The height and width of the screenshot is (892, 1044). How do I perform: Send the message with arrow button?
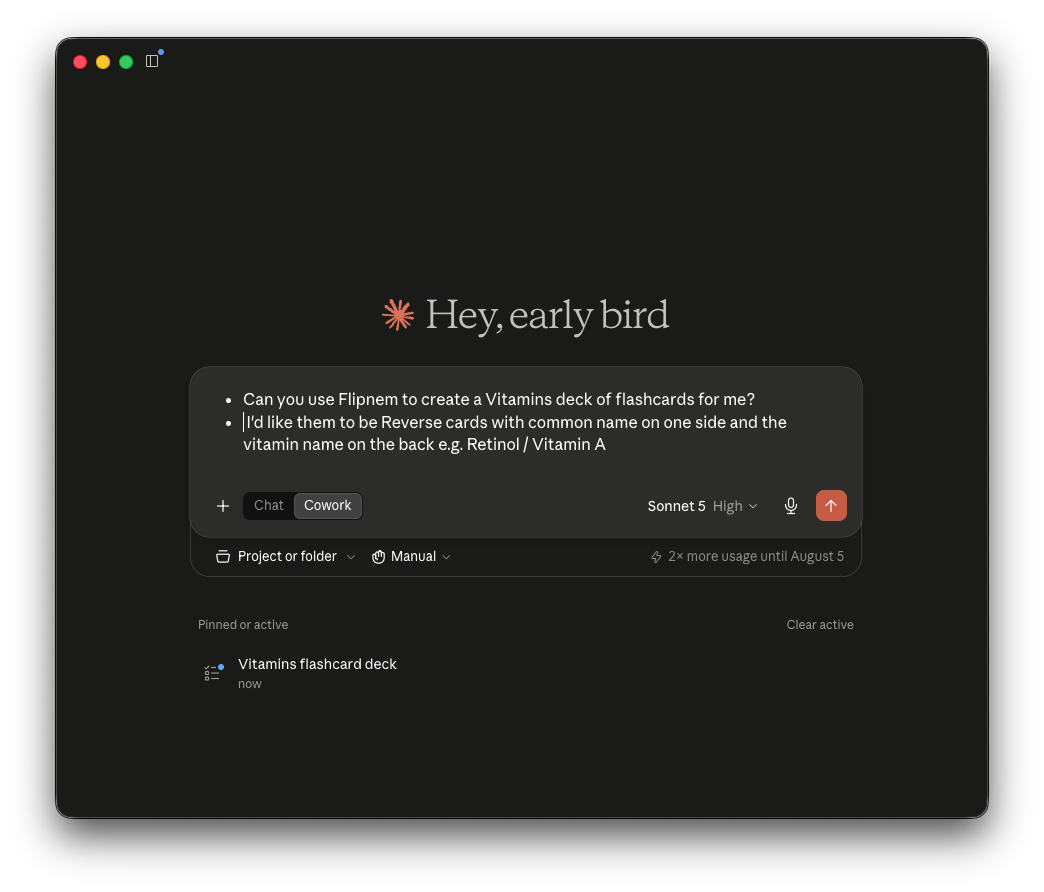point(831,506)
